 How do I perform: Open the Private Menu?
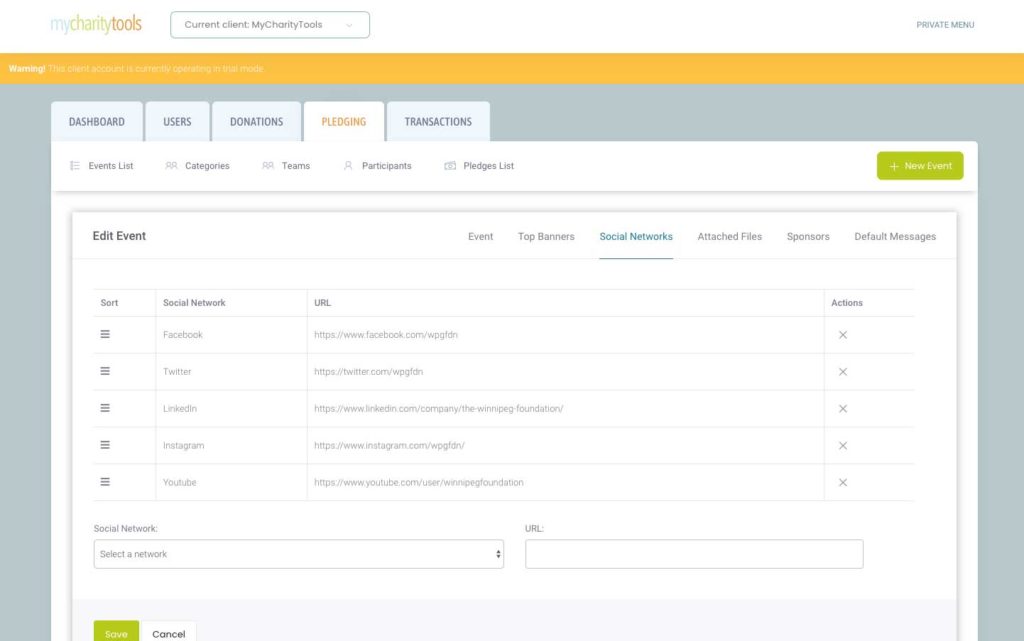click(945, 25)
